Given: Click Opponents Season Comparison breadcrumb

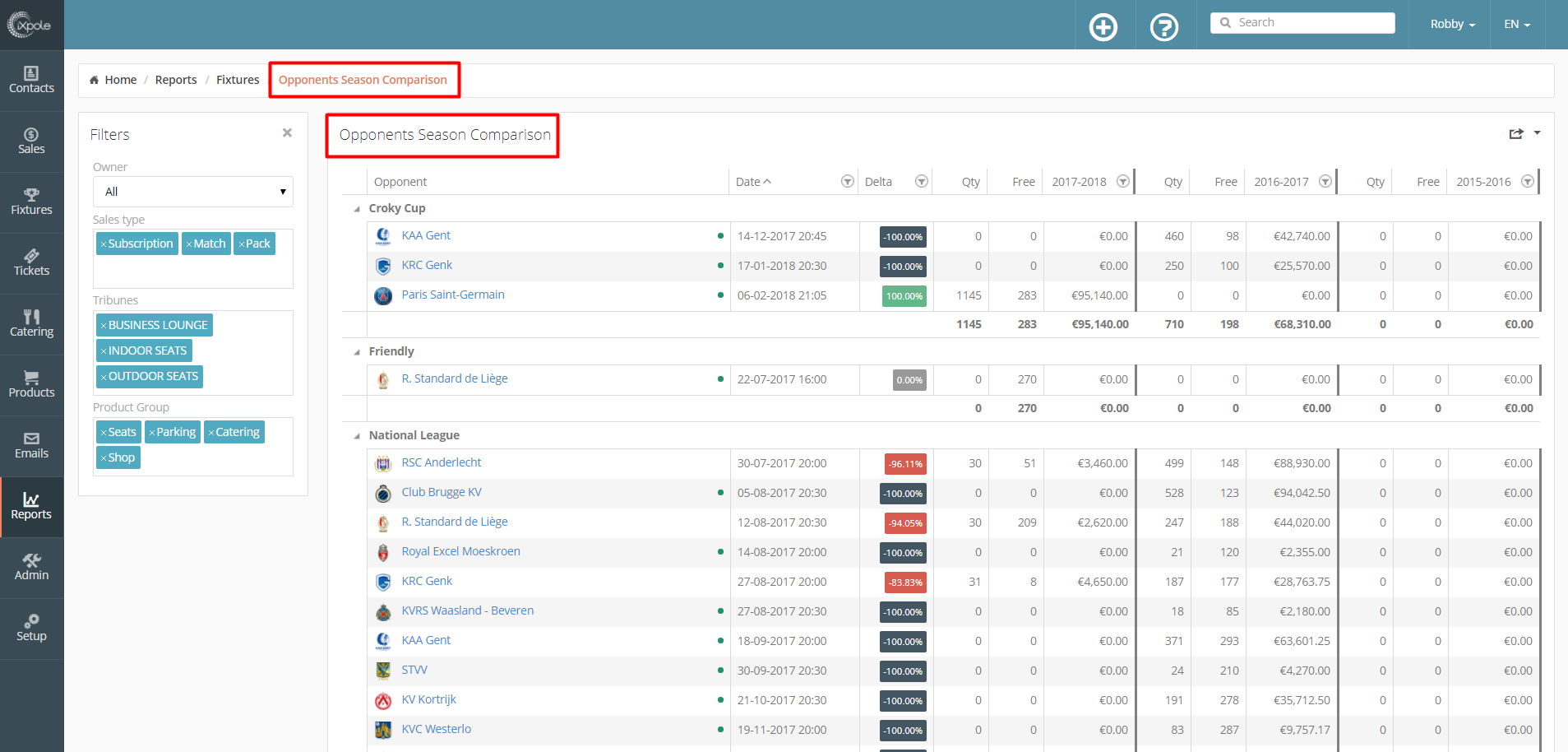Looking at the screenshot, I should (x=363, y=80).
